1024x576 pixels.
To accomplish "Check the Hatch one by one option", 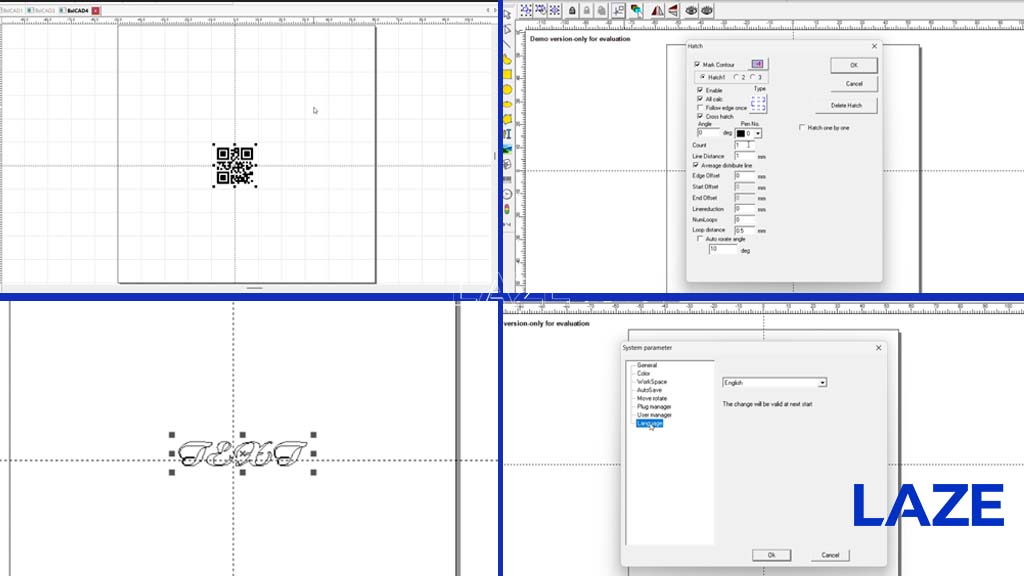I will pyautogui.click(x=802, y=128).
